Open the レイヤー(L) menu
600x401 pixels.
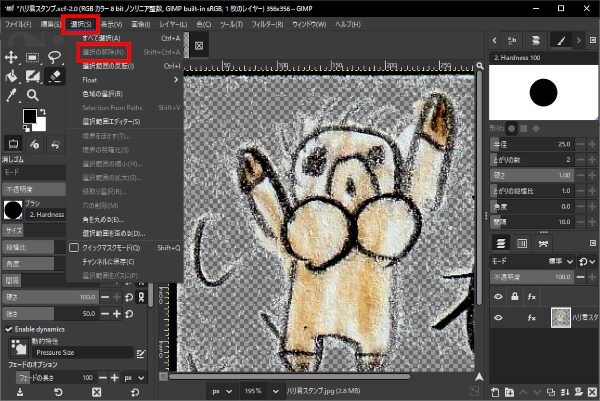(173, 24)
